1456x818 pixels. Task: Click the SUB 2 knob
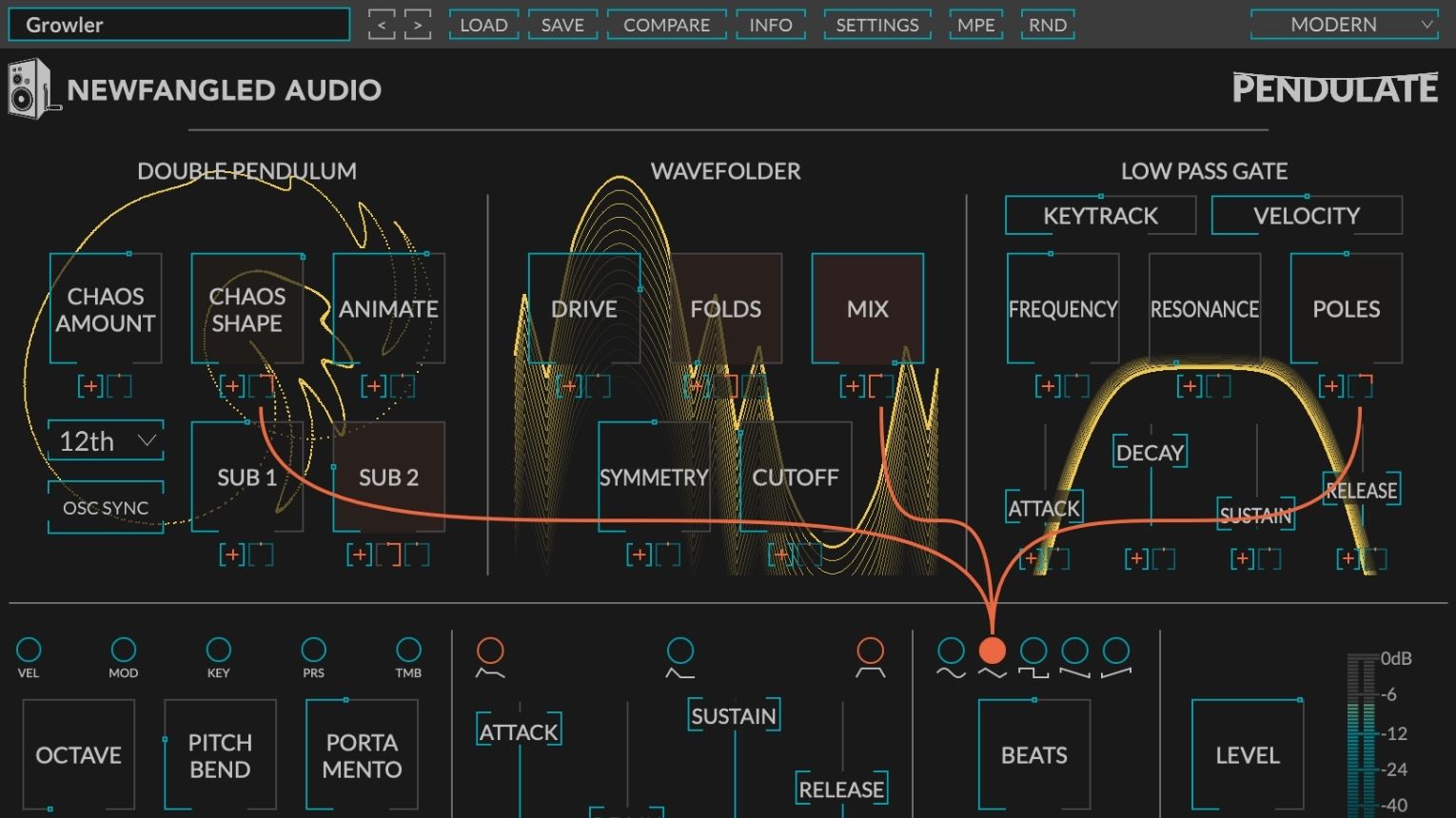(x=388, y=477)
